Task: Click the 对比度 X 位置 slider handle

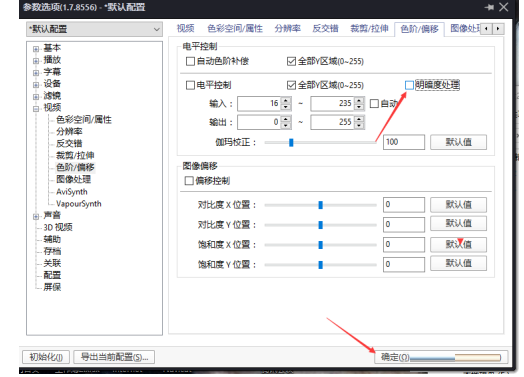Action: (x=320, y=205)
